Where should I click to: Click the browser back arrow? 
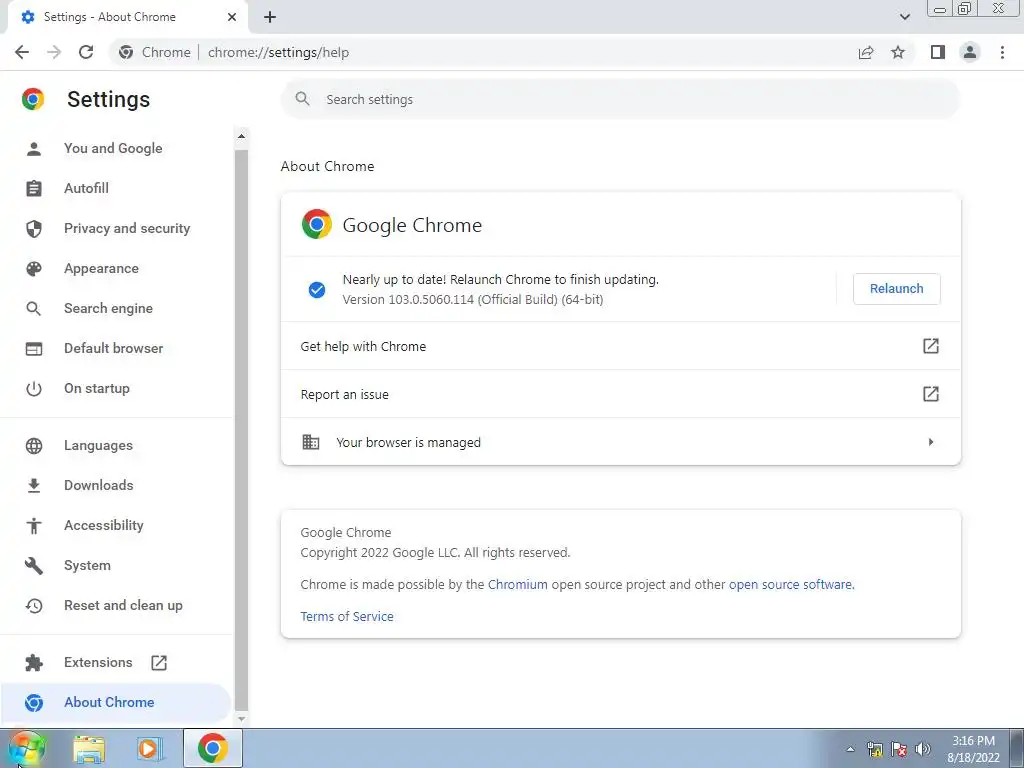click(x=22, y=52)
